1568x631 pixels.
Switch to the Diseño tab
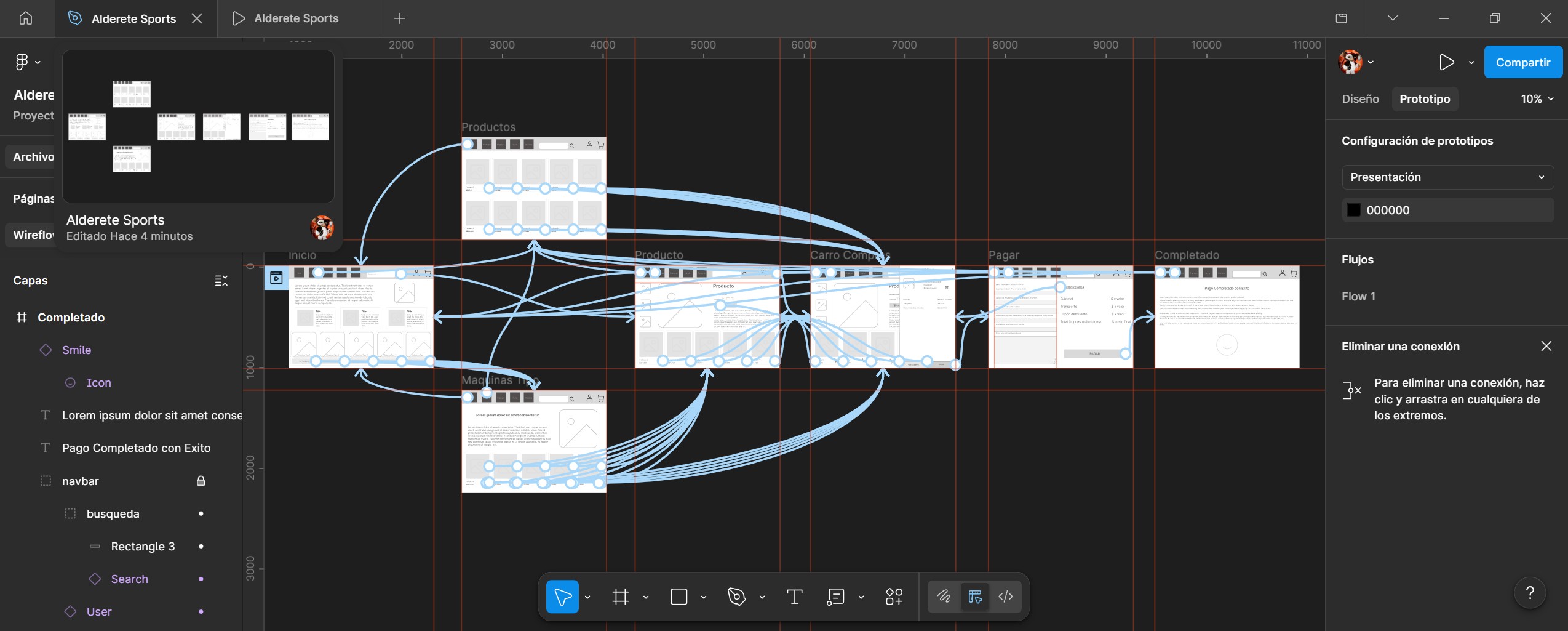click(1360, 99)
